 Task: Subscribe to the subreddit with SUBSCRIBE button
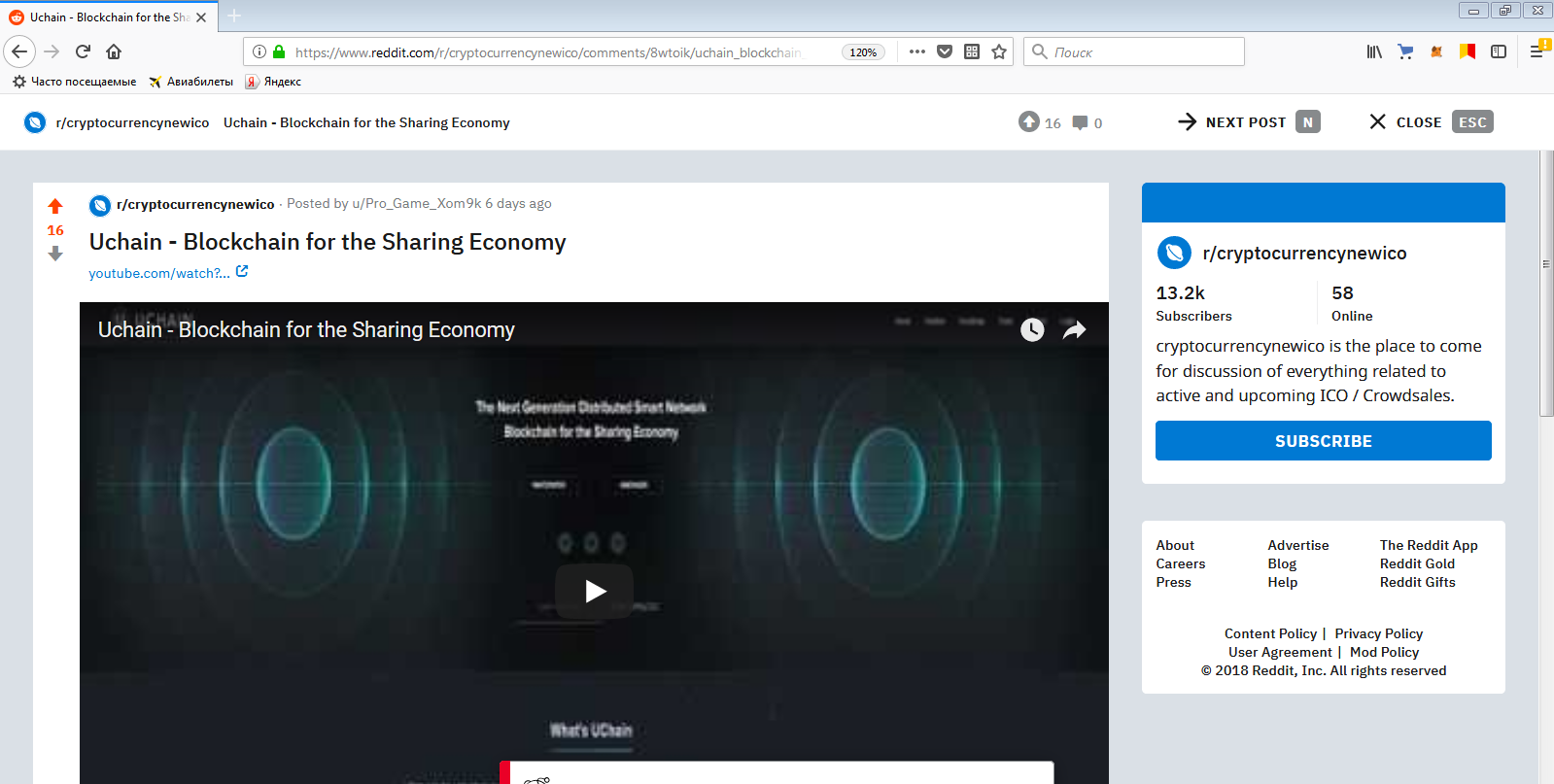coord(1324,441)
